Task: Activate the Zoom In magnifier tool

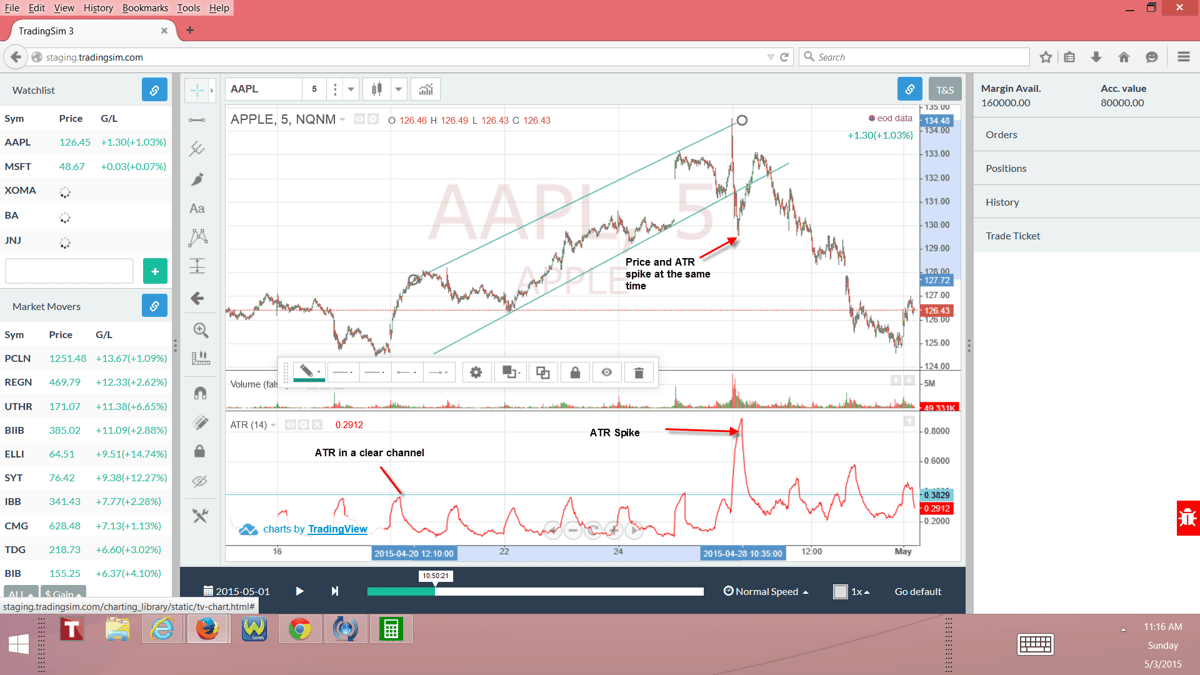Action: click(x=199, y=329)
